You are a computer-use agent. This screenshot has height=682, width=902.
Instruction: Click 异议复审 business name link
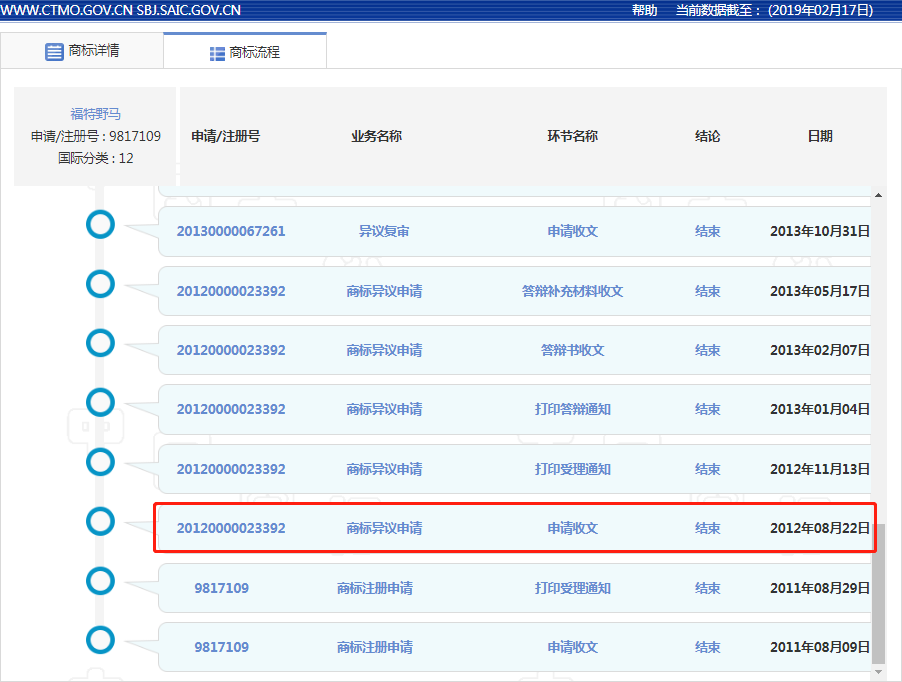point(384,231)
